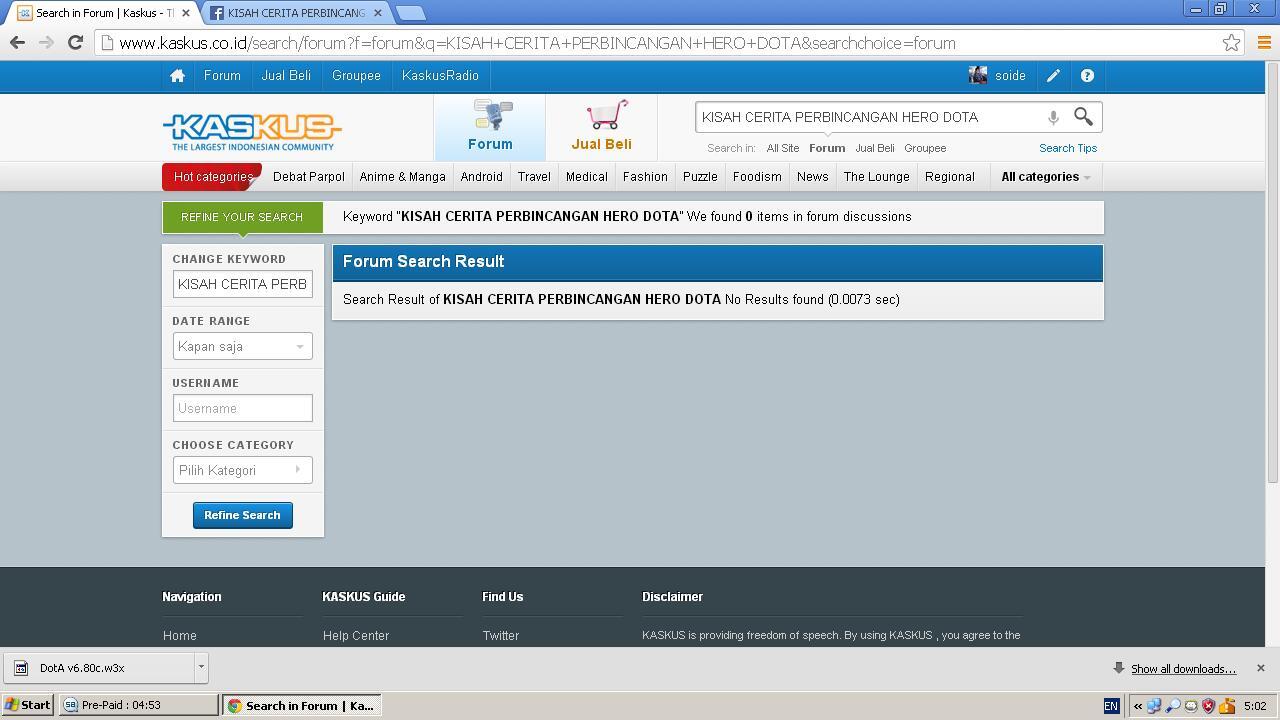Open KaskusRadio in top navigation
1280x720 pixels.
[440, 76]
